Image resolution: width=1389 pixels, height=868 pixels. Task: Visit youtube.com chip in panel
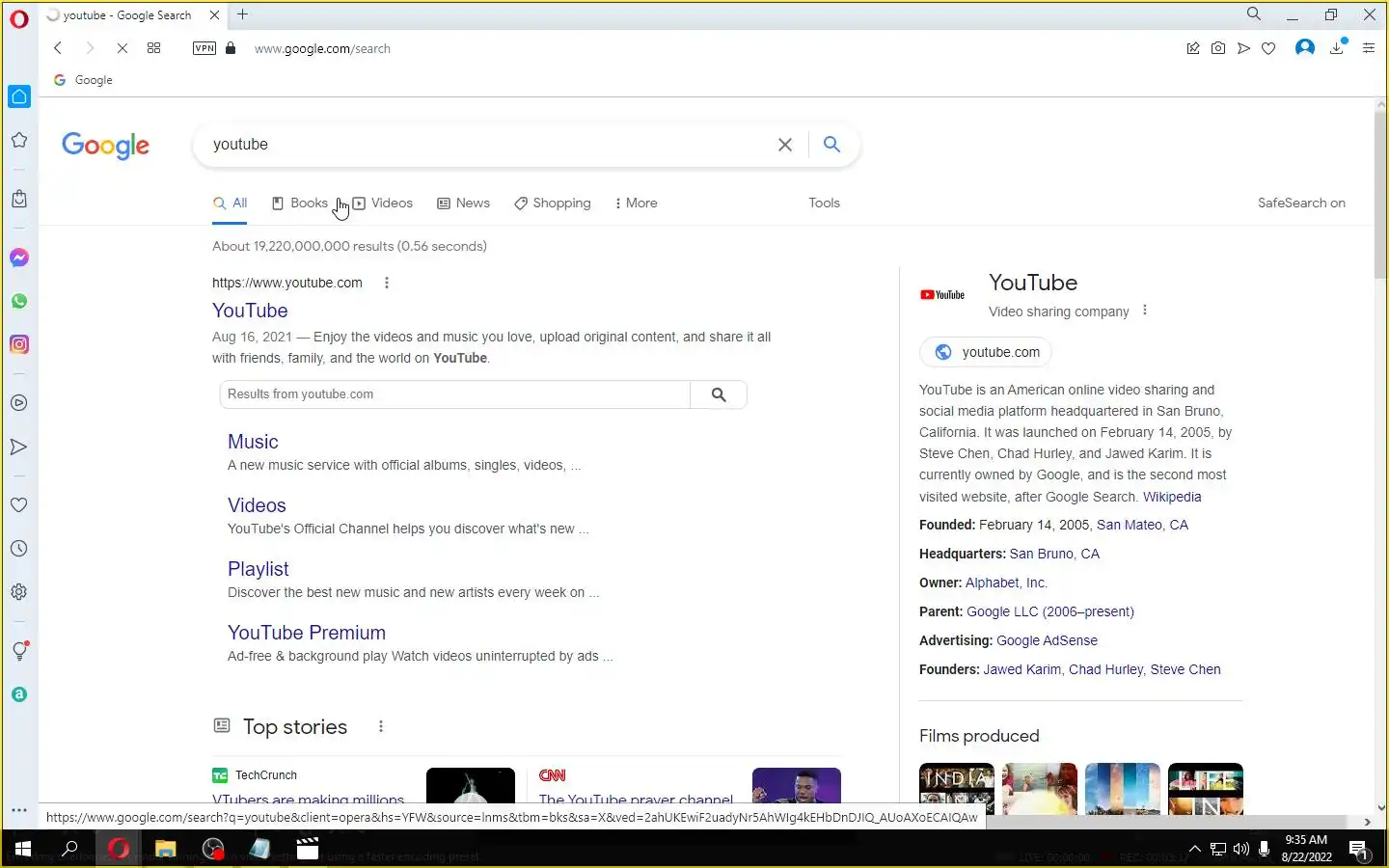[x=986, y=352]
